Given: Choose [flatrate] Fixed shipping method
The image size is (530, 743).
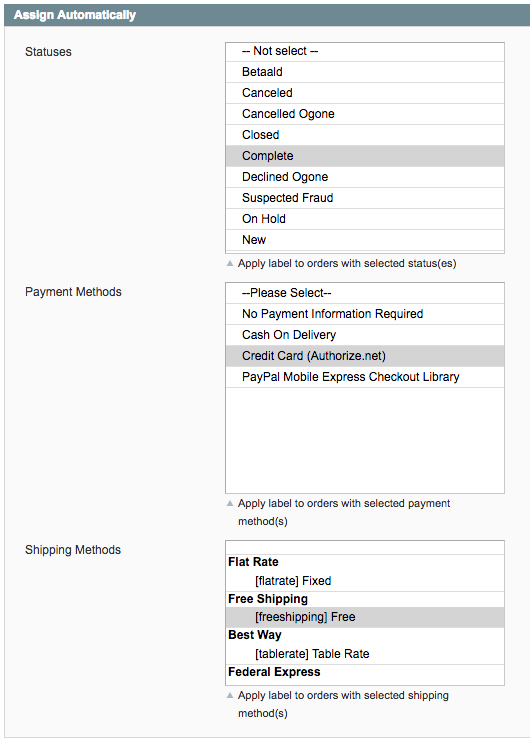Looking at the screenshot, I should click(365, 581).
